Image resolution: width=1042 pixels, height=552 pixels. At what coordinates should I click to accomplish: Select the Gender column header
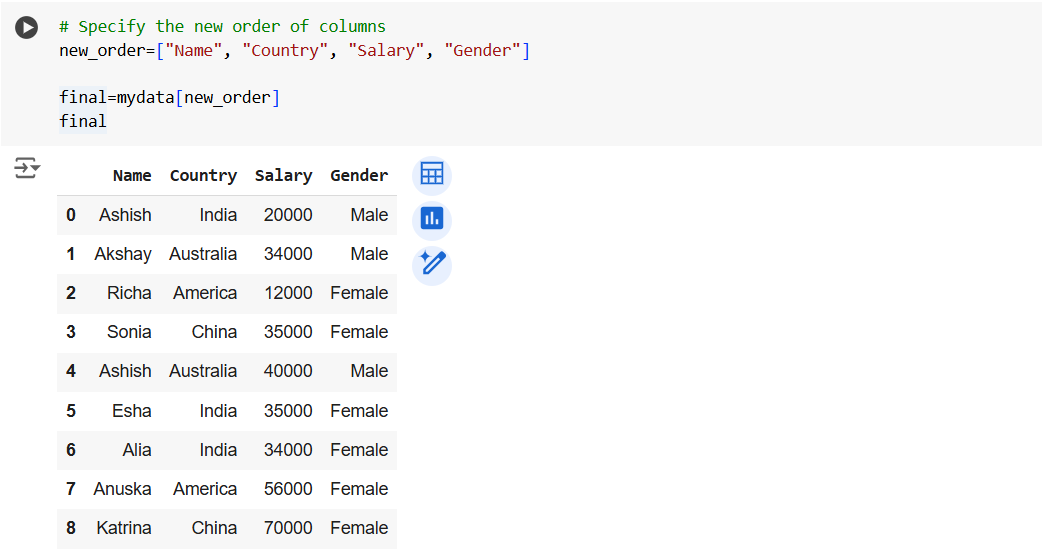point(358,176)
